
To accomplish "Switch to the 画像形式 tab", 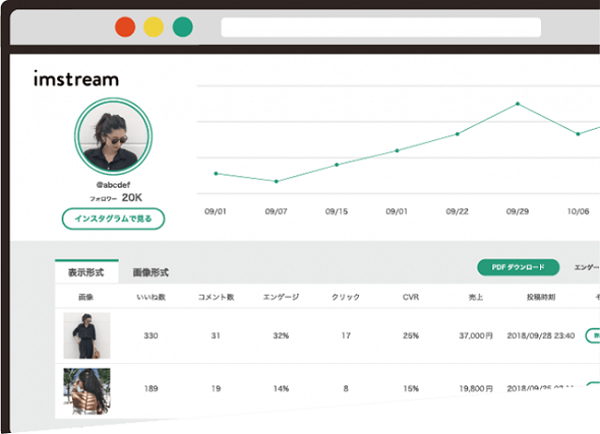I will [x=150, y=272].
